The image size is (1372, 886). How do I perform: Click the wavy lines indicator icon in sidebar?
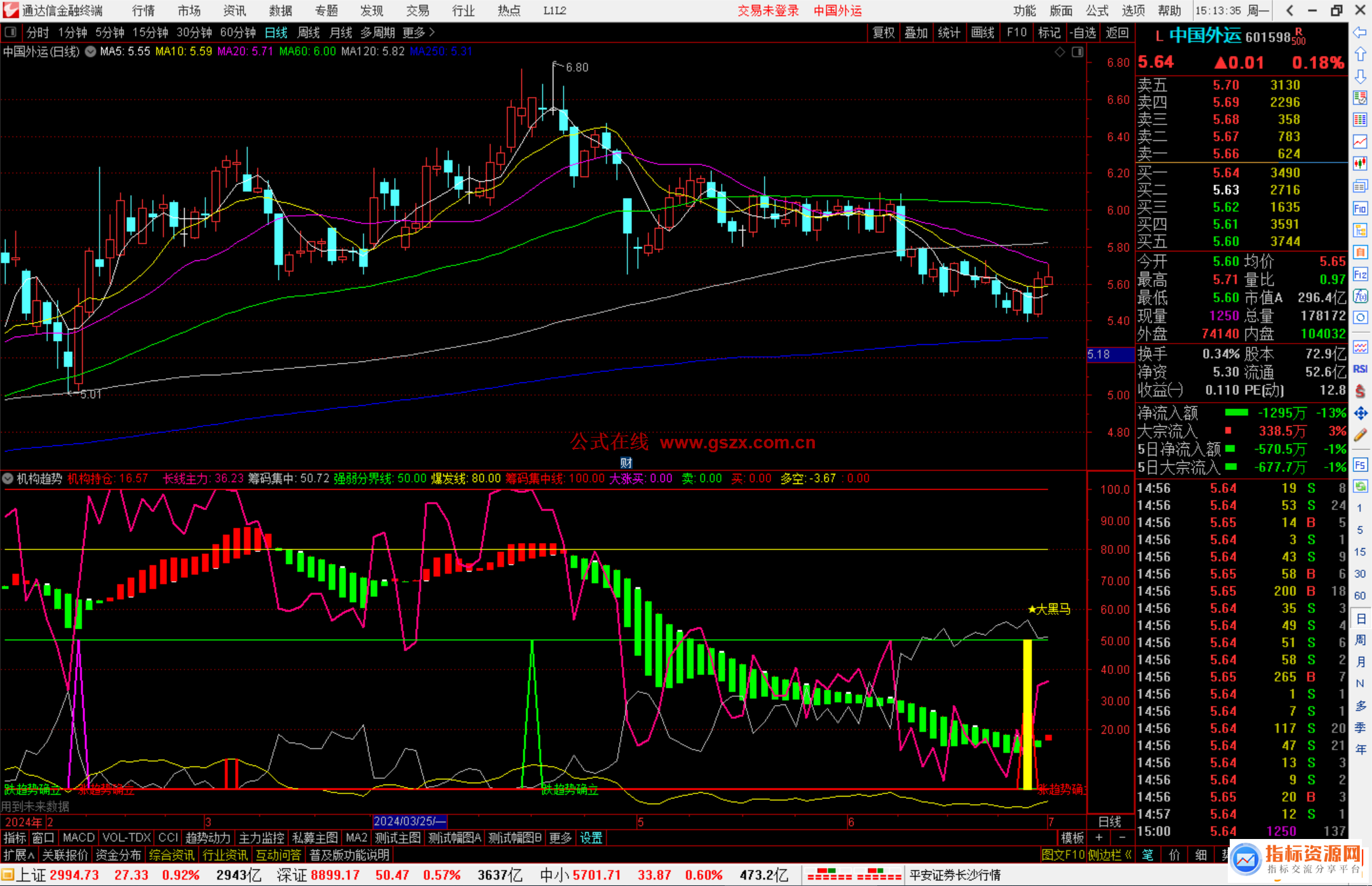point(1360,347)
